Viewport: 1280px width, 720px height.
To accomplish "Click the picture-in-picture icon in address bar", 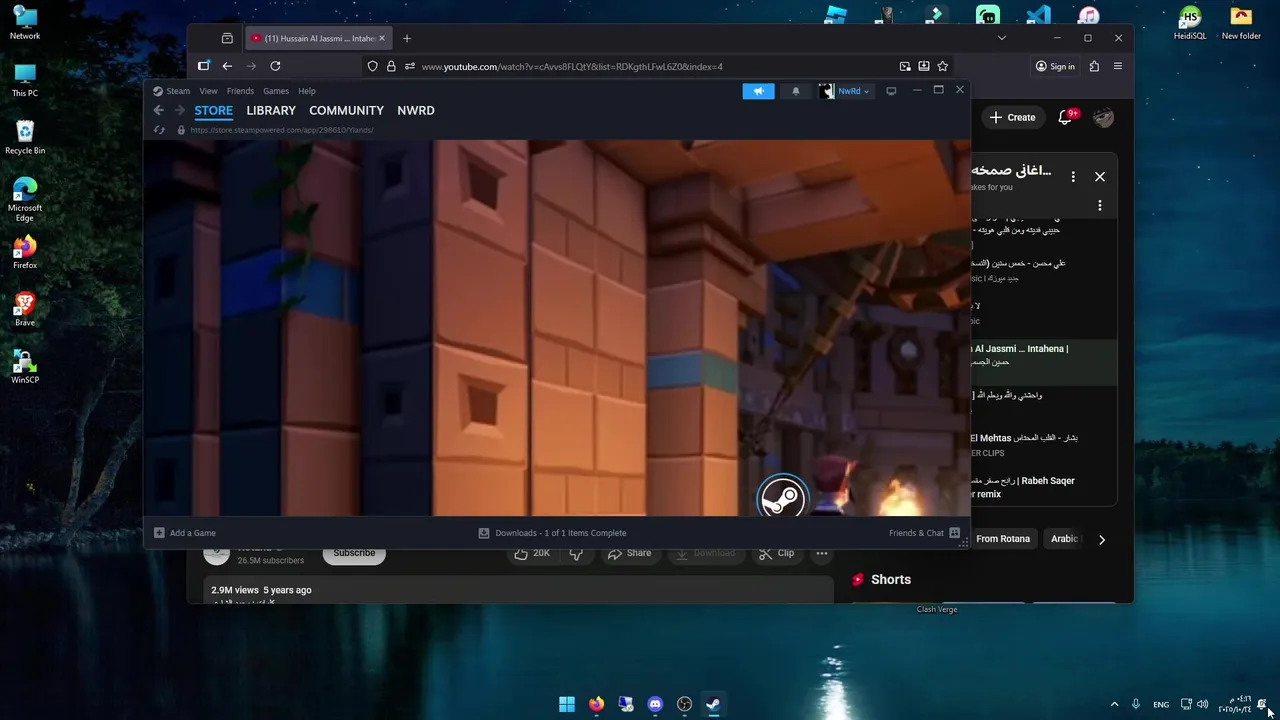I will click(x=905, y=66).
